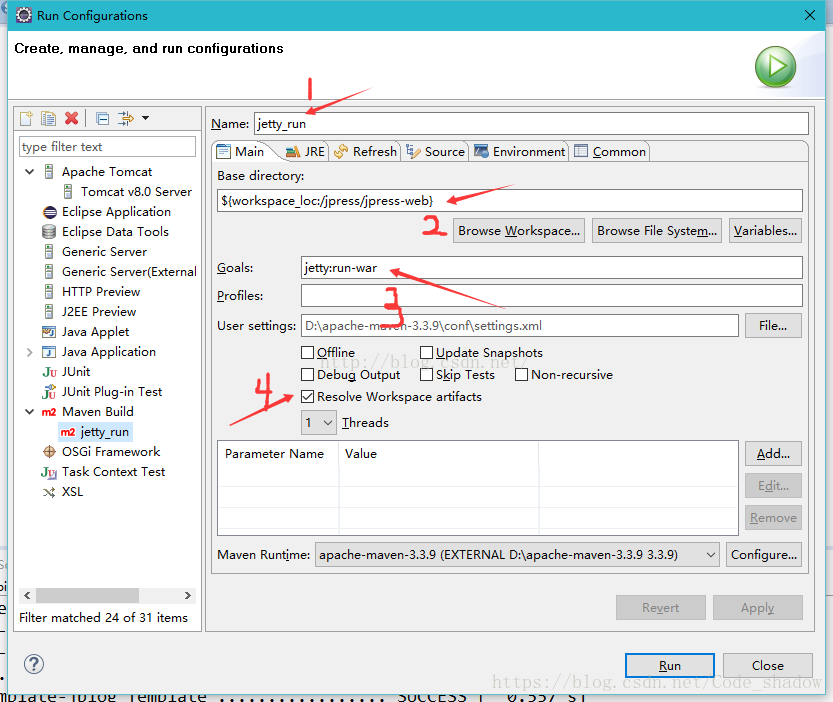This screenshot has height=702, width=833.
Task: Click the JUnit icon
Action: click(x=49, y=372)
